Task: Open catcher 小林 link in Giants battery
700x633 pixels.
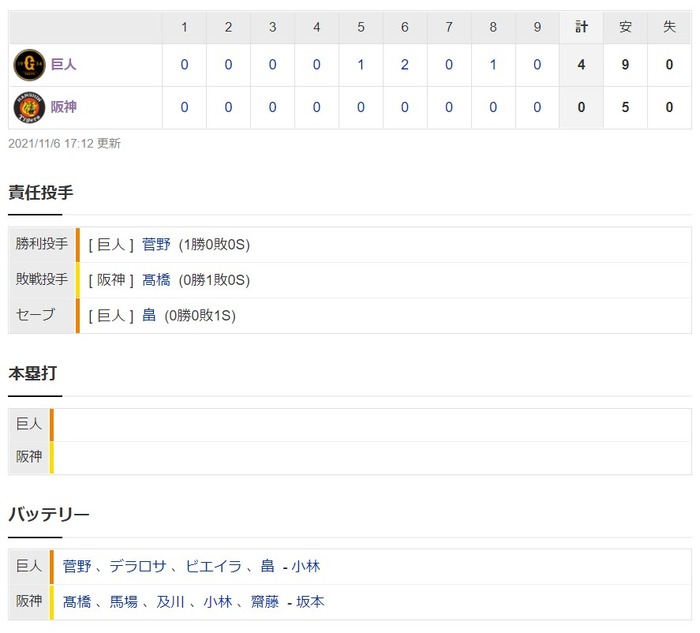Action: pyautogui.click(x=306, y=566)
